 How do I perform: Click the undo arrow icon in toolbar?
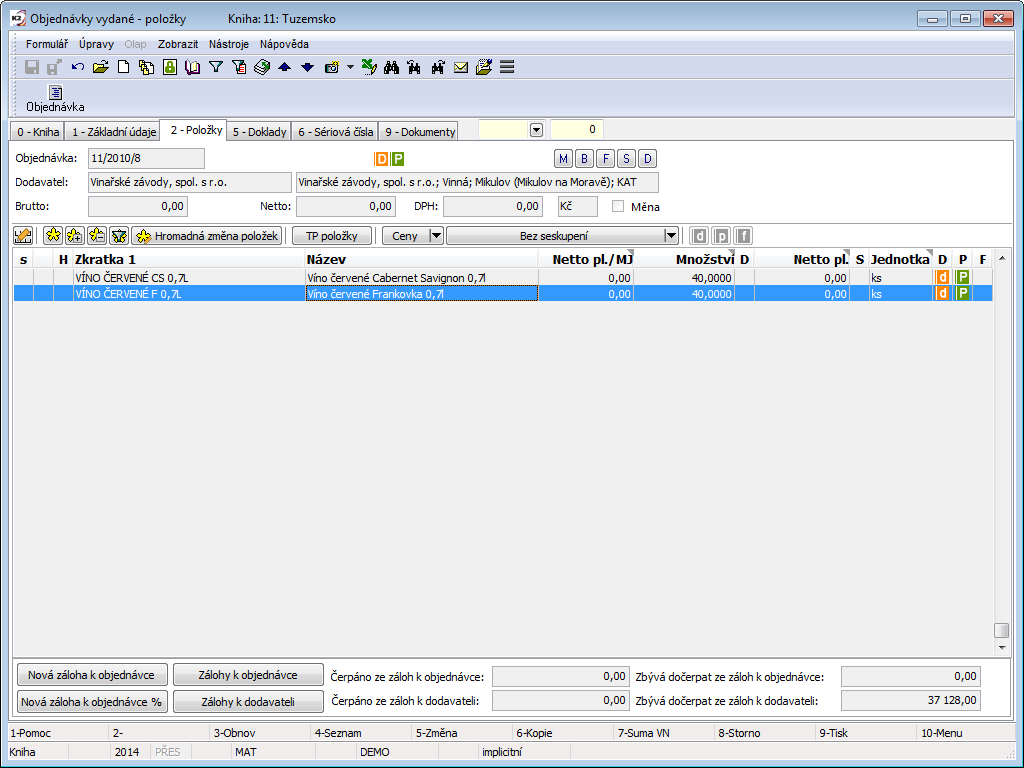pyautogui.click(x=78, y=67)
